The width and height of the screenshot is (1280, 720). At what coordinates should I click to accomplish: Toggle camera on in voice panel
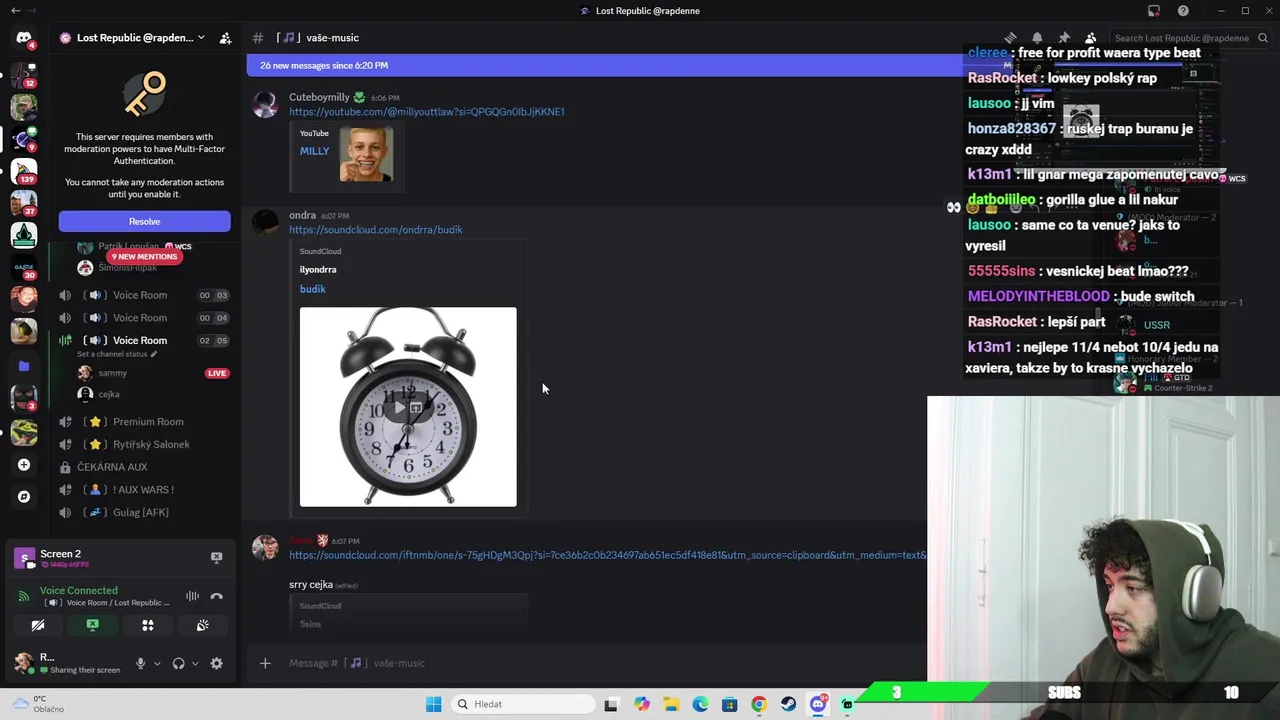[38, 625]
